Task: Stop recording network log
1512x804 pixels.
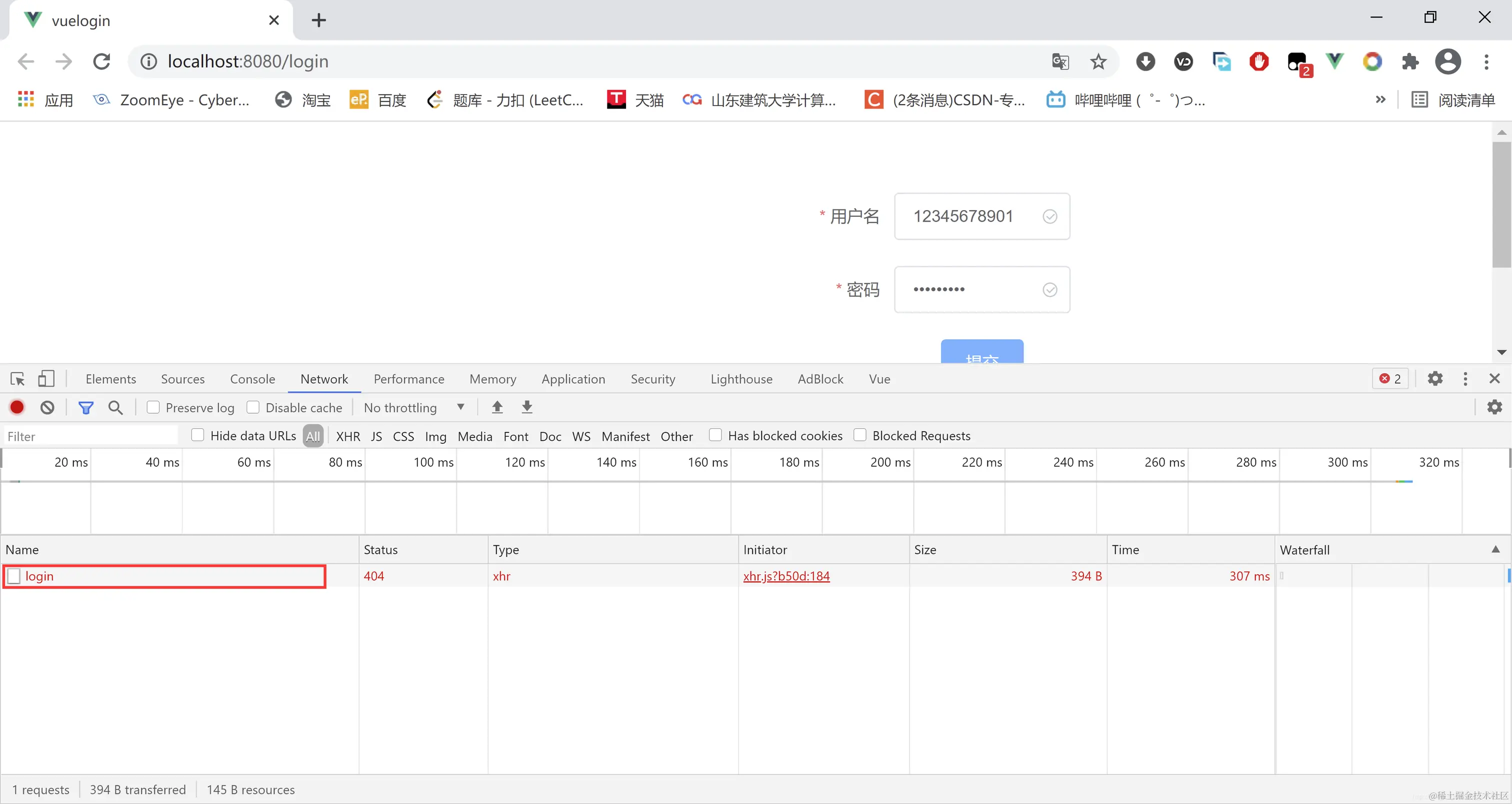Action: pyautogui.click(x=17, y=407)
